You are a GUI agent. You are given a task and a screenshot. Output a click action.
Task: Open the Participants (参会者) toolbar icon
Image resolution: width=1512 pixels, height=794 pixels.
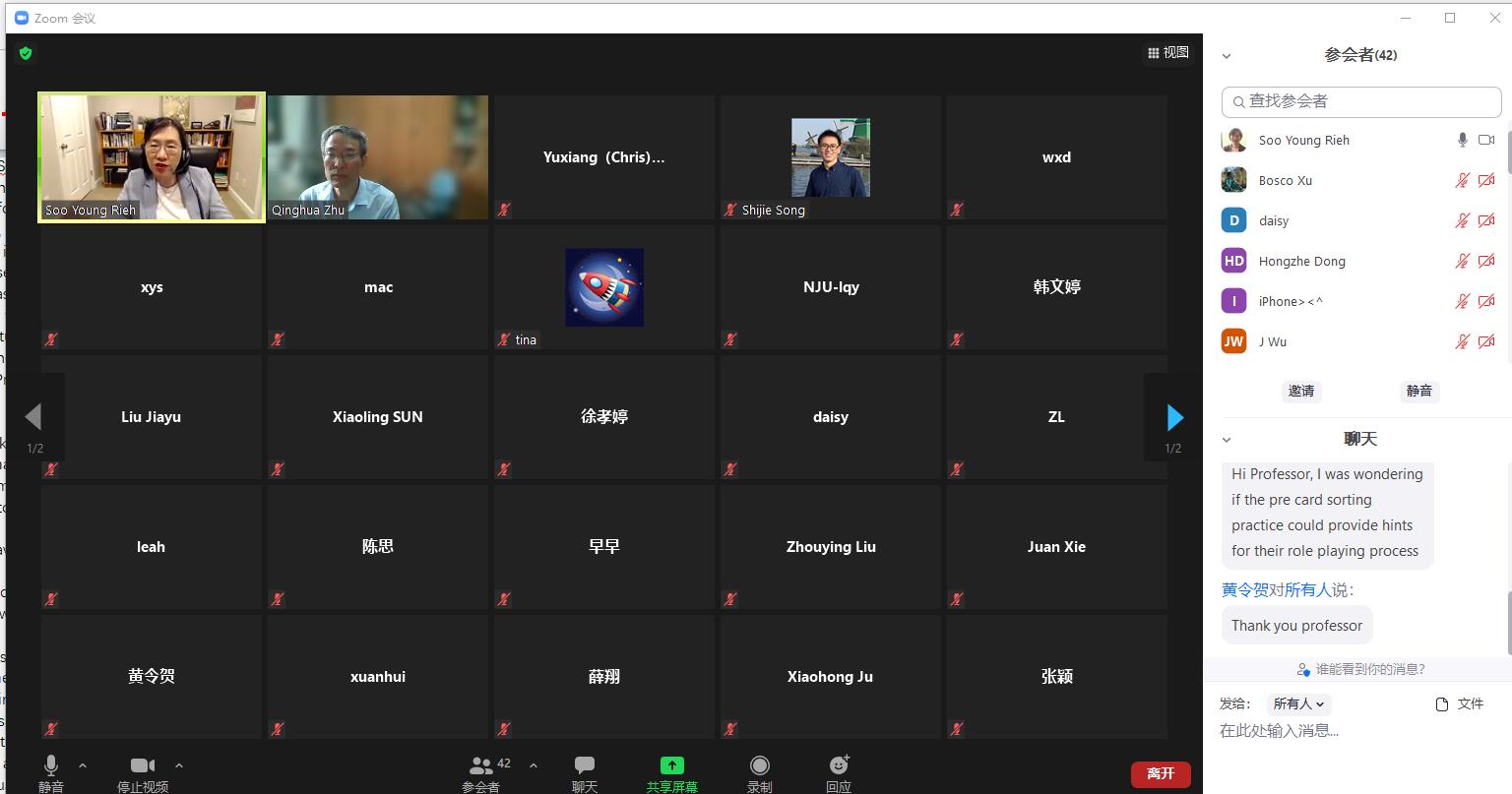pyautogui.click(x=481, y=766)
